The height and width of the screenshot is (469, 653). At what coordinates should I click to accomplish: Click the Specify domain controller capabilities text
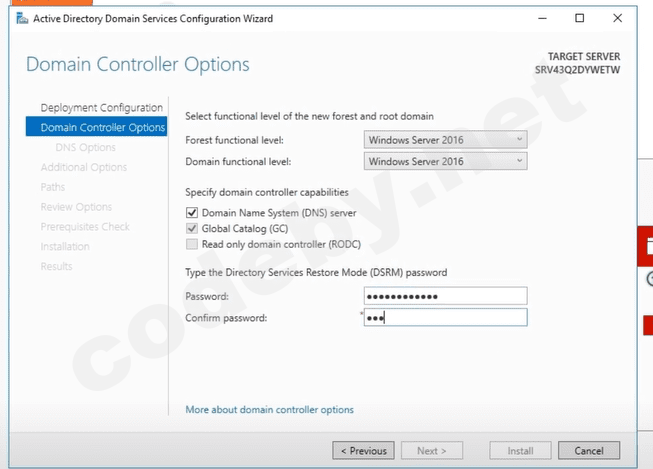click(x=267, y=192)
